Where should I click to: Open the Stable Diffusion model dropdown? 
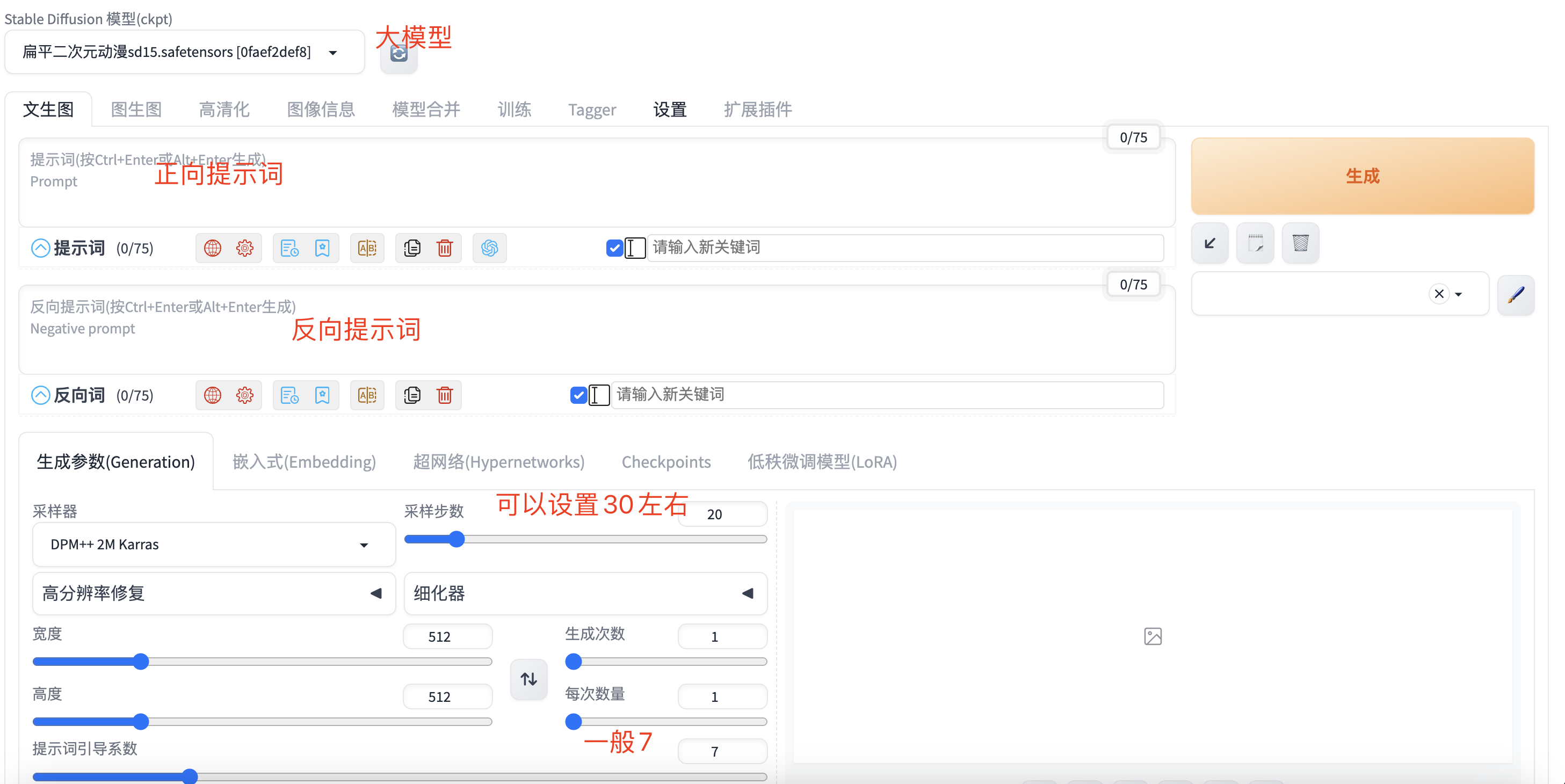184,52
